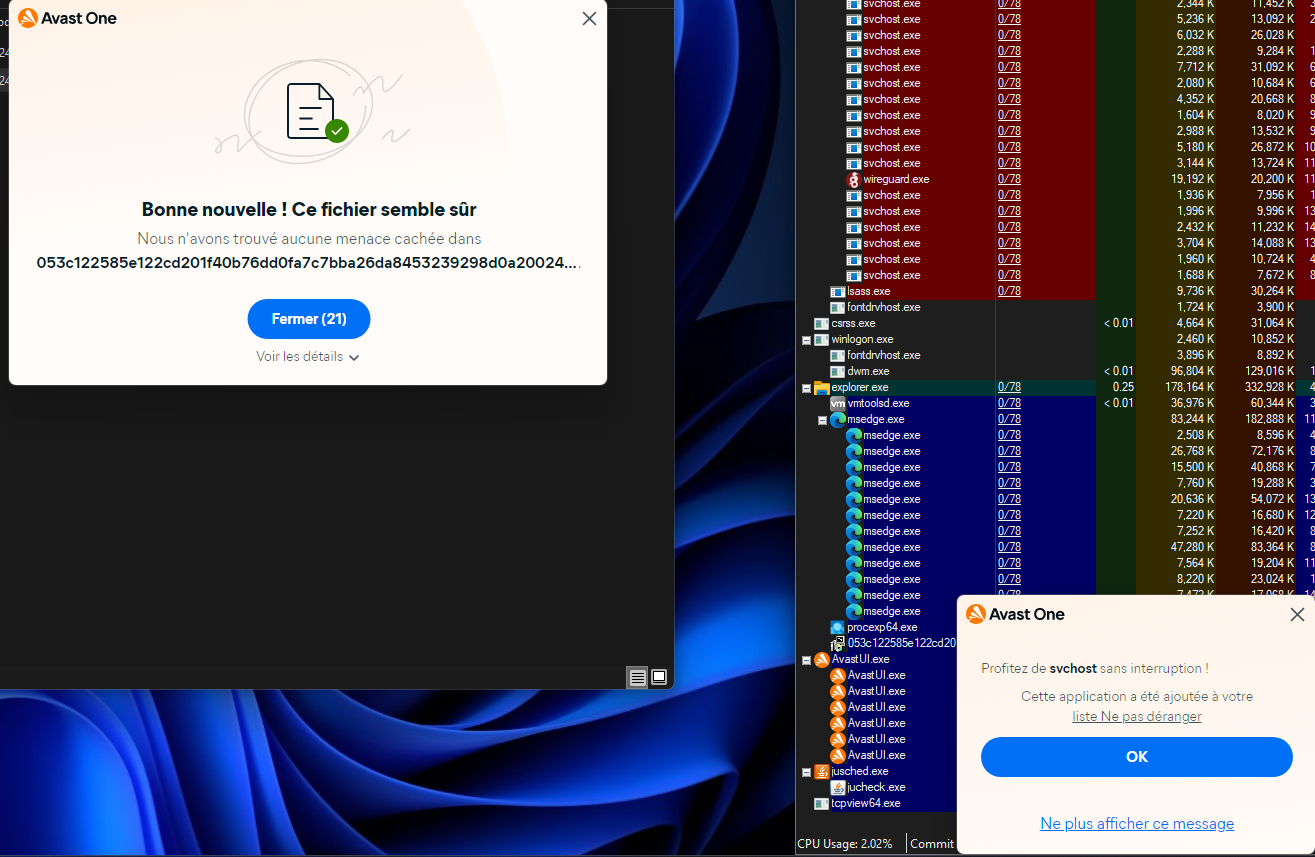This screenshot has width=1315, height=857.
Task: Select the Java icon next to jusched.exe
Action: [x=822, y=771]
